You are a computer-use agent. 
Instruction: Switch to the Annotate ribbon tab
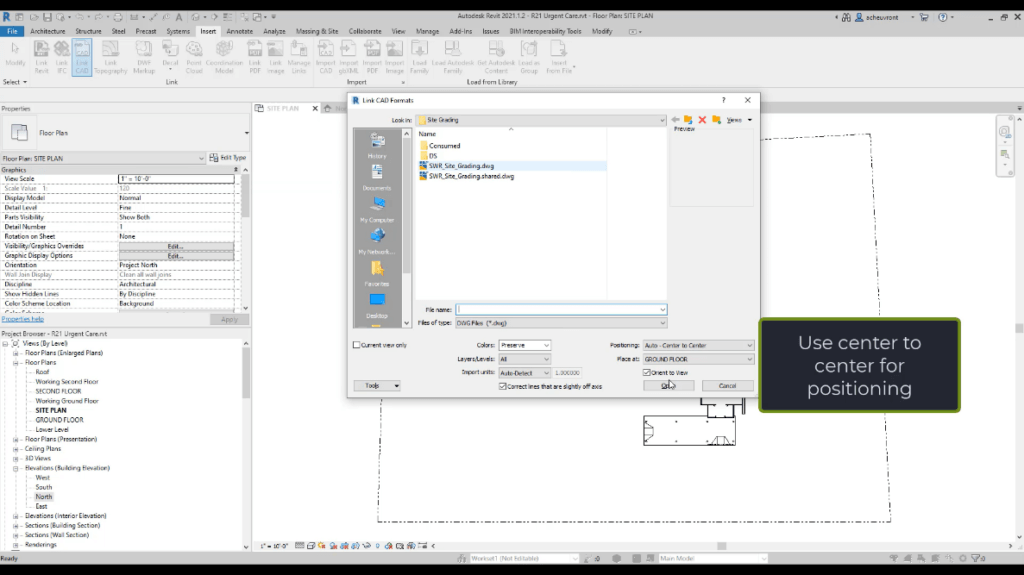pos(239,31)
